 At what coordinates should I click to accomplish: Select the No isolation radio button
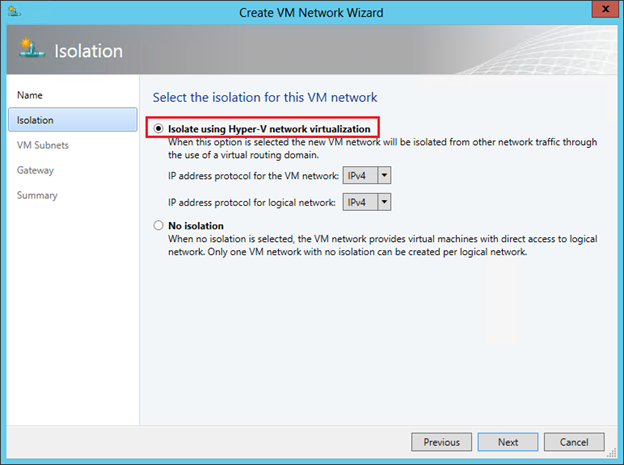coord(158,226)
